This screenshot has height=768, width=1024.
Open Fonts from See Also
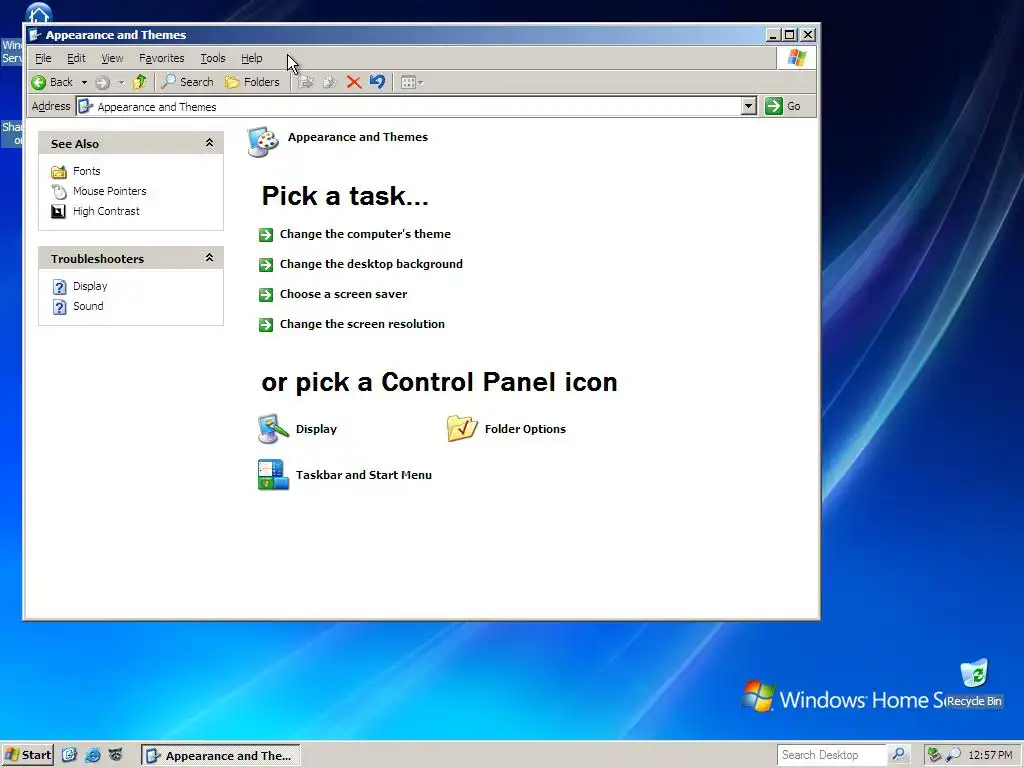pos(87,171)
